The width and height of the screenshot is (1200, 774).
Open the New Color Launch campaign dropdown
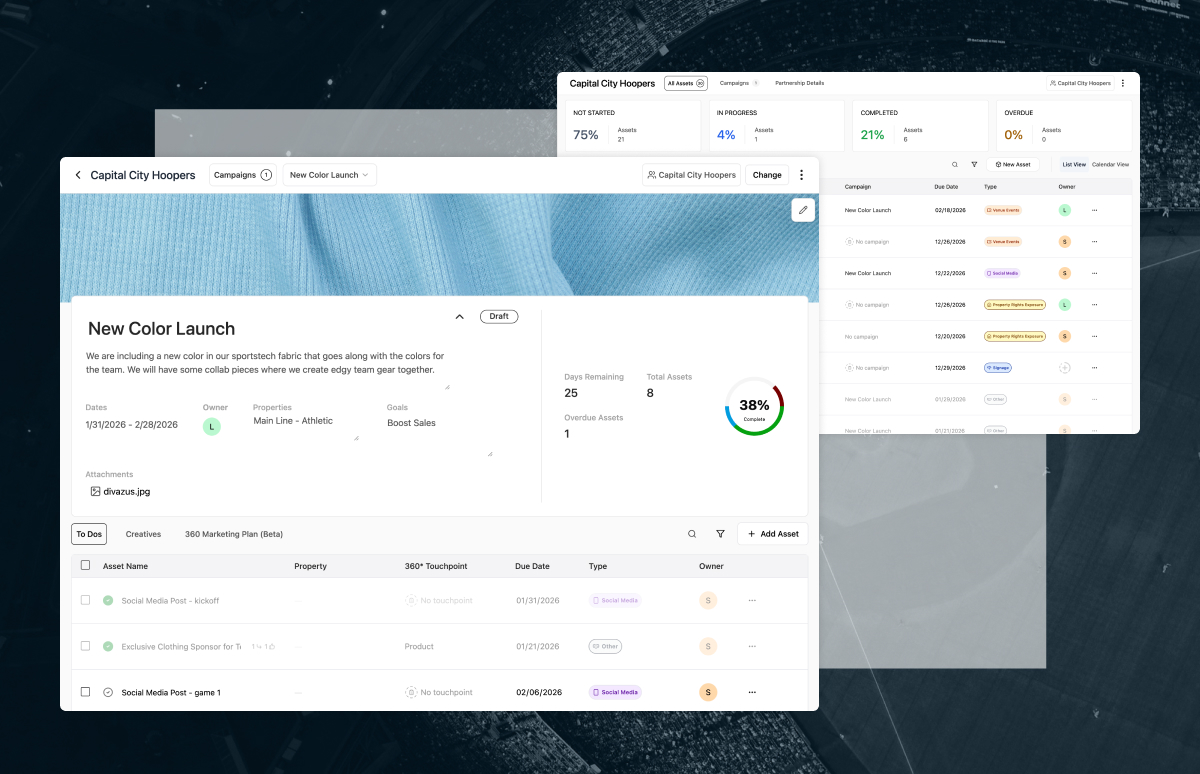click(x=329, y=174)
